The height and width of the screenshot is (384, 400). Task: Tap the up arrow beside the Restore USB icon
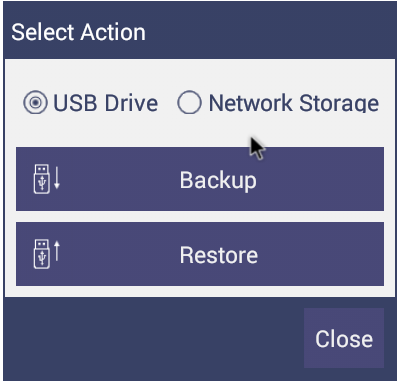coord(57,251)
